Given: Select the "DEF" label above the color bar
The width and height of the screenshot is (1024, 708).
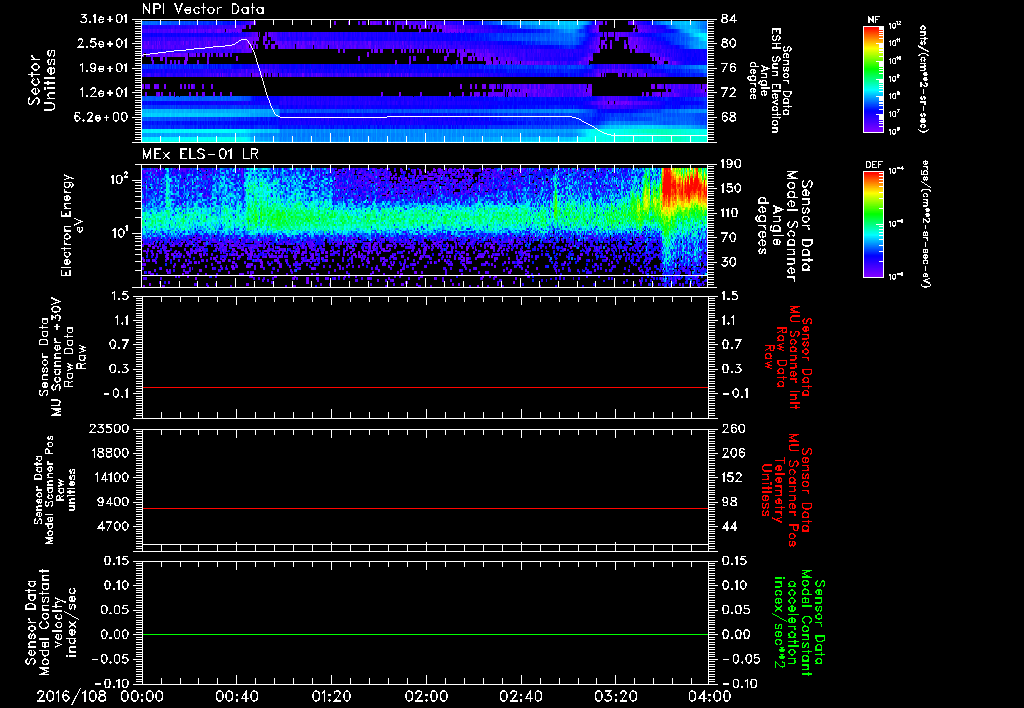Looking at the screenshot, I should (874, 165).
